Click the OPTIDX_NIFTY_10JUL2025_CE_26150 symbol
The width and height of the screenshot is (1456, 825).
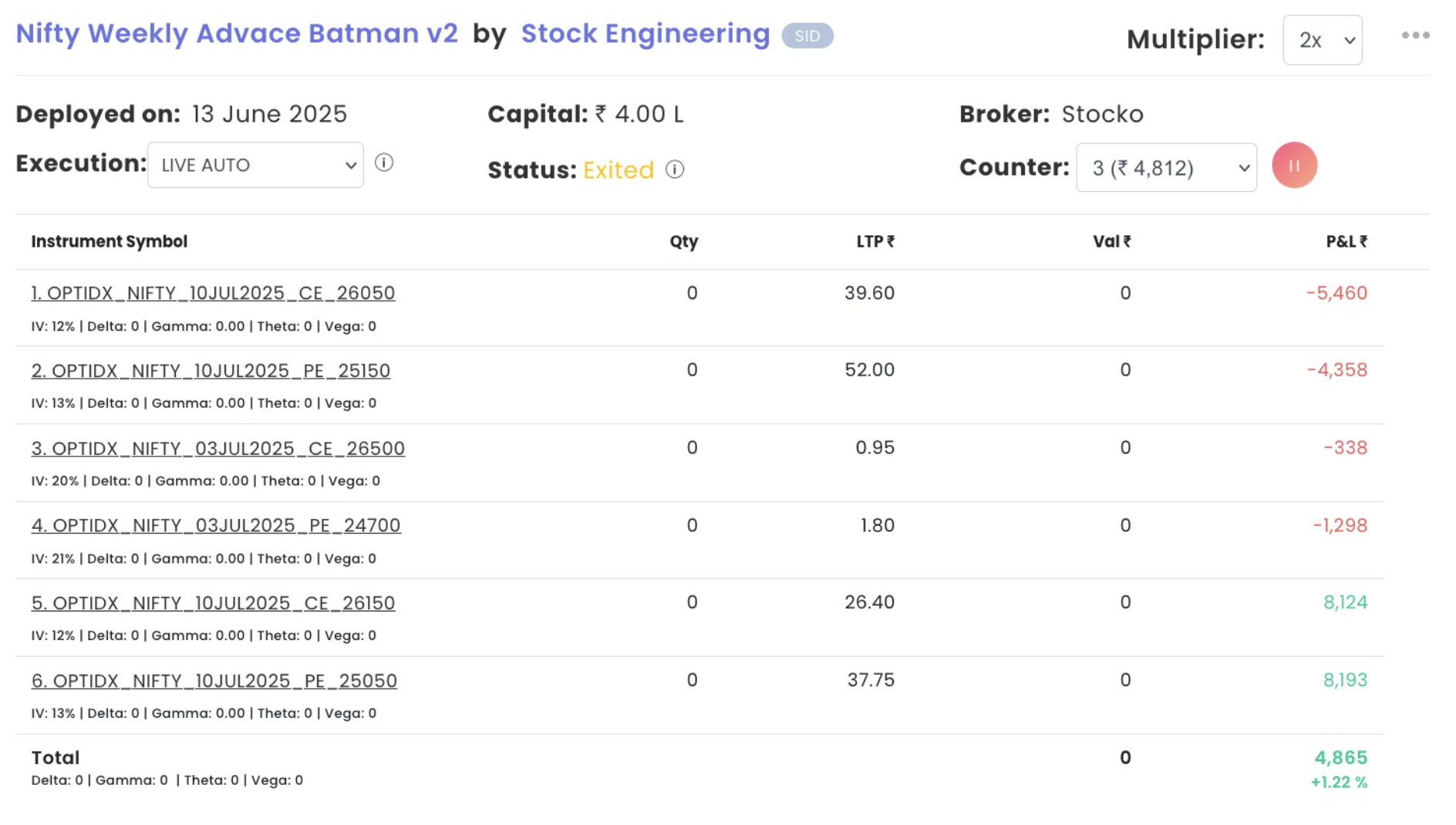tap(213, 603)
